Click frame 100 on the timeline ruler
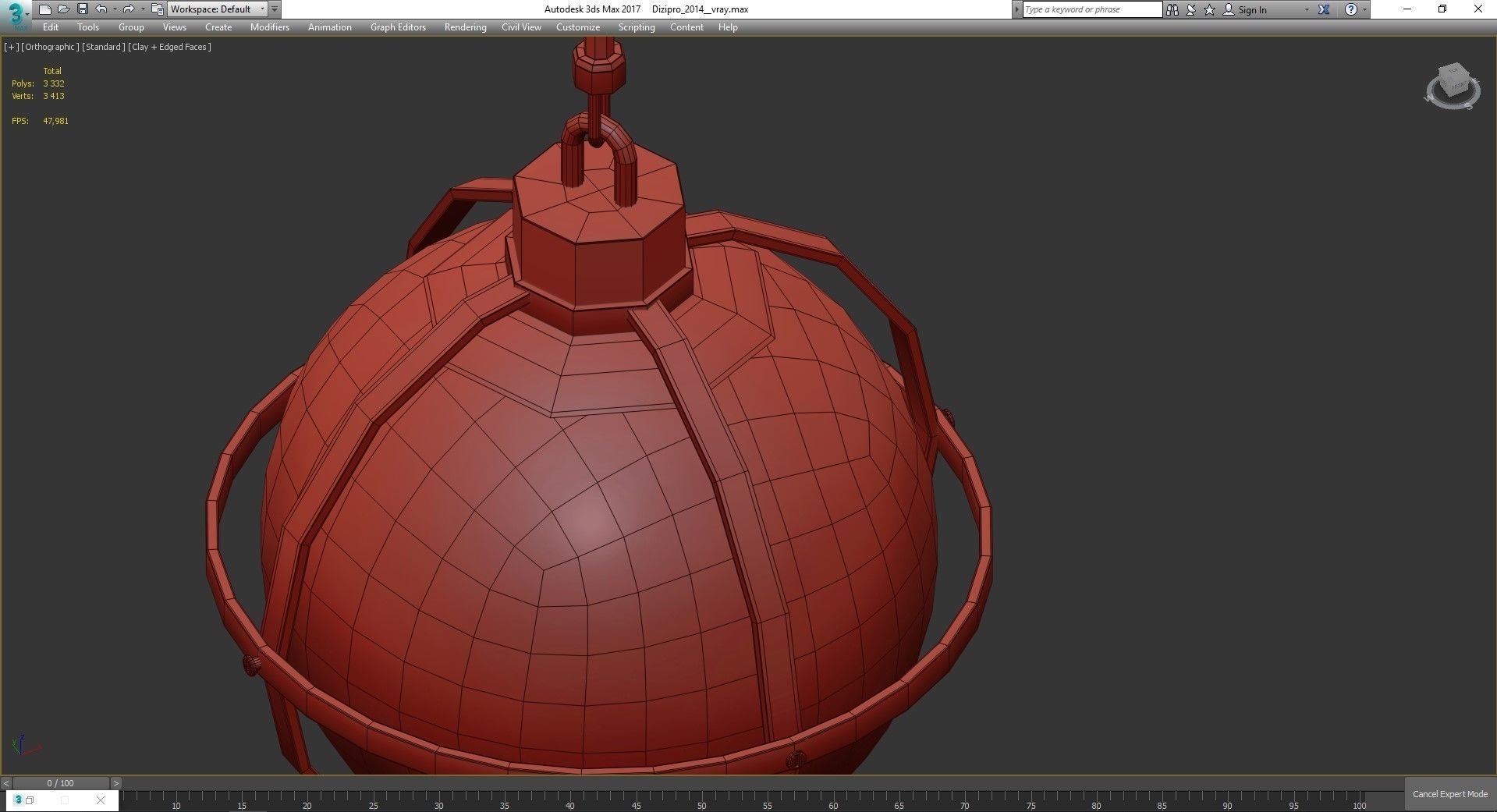Viewport: 1497px width, 812px height. tap(1360, 806)
